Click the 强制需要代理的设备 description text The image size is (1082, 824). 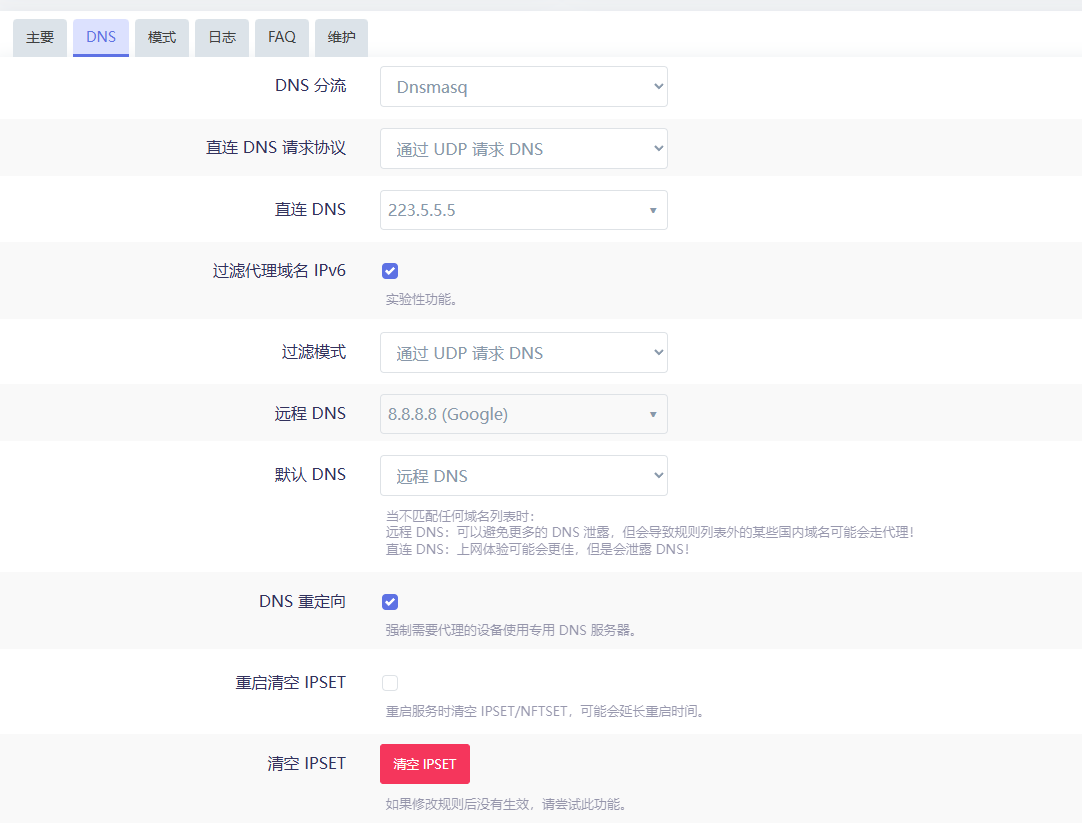pyautogui.click(x=511, y=630)
